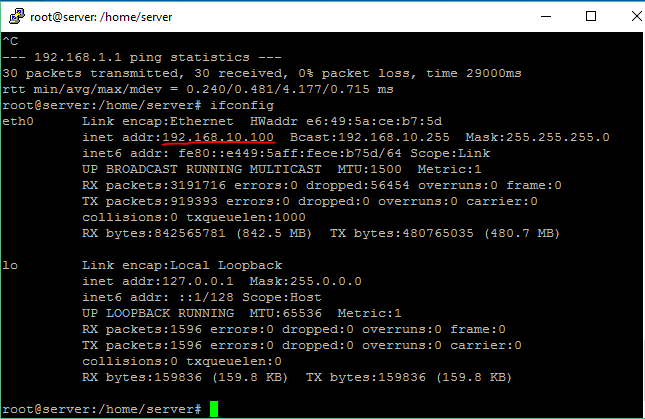The width and height of the screenshot is (645, 419).
Task: Click 'MTU:65536' in the lo block
Action: tap(285, 313)
